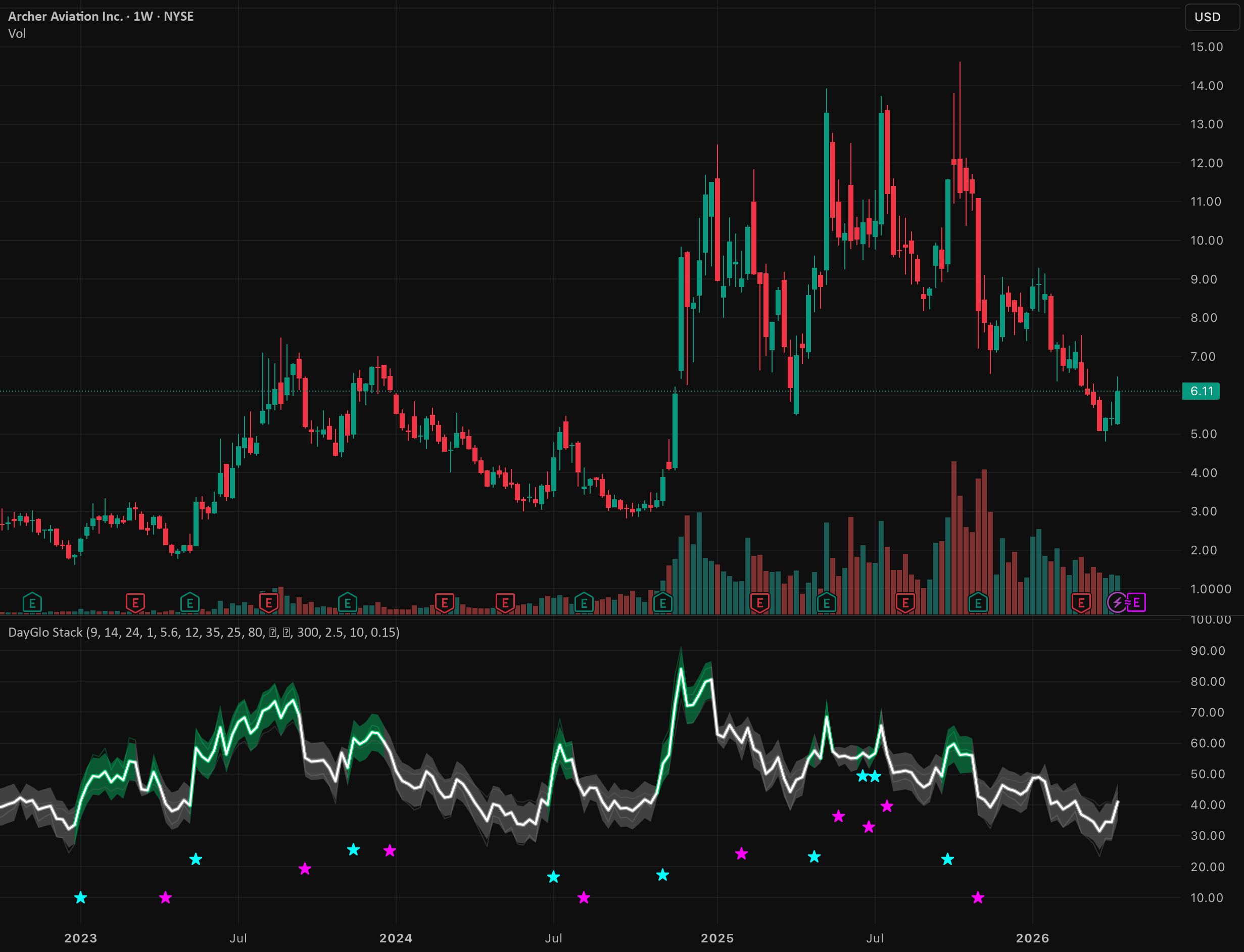Image resolution: width=1244 pixels, height=952 pixels.
Task: Click the red earnings E marker of August 2025
Action: click(x=905, y=603)
